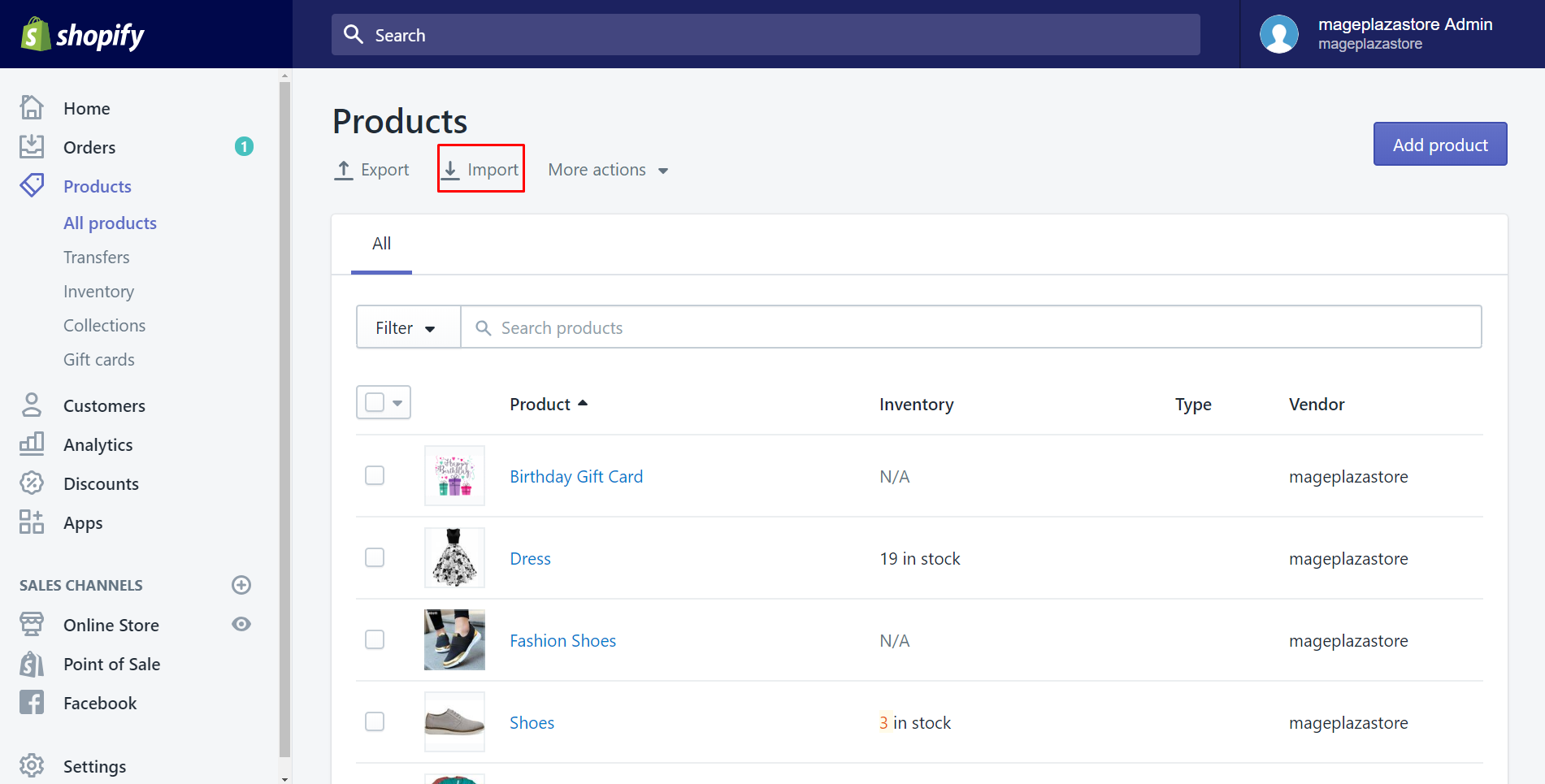Click the Facebook channel icon
Viewport: 1545px width, 784px height.
[32, 703]
